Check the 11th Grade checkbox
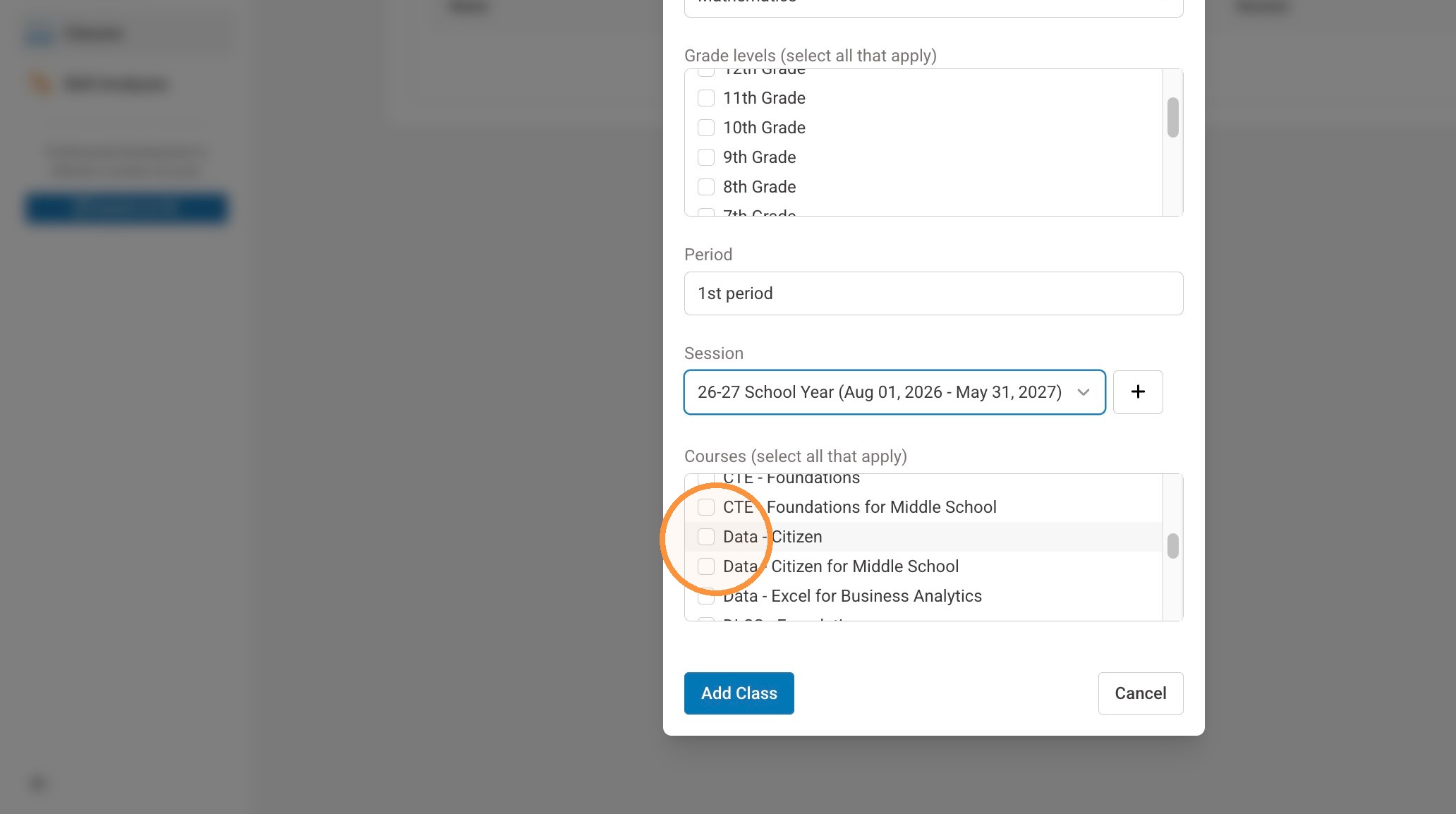This screenshot has width=1456, height=814. click(x=706, y=98)
